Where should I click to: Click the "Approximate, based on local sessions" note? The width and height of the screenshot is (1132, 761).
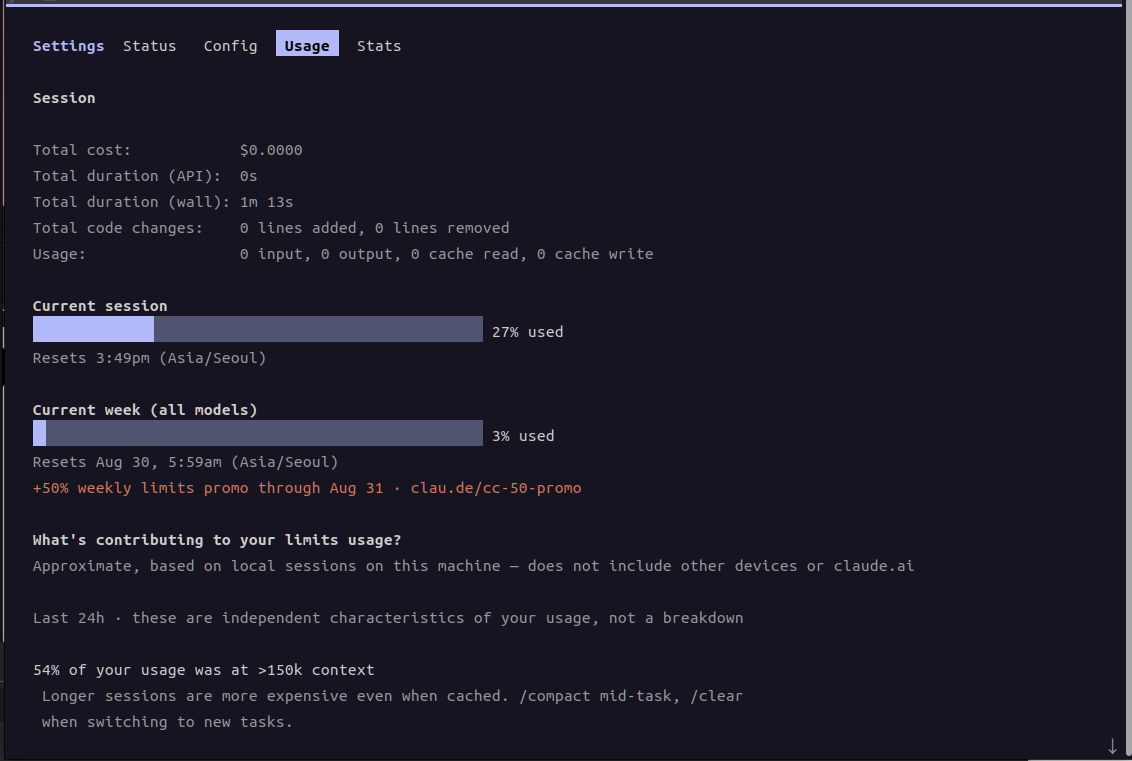coord(474,566)
